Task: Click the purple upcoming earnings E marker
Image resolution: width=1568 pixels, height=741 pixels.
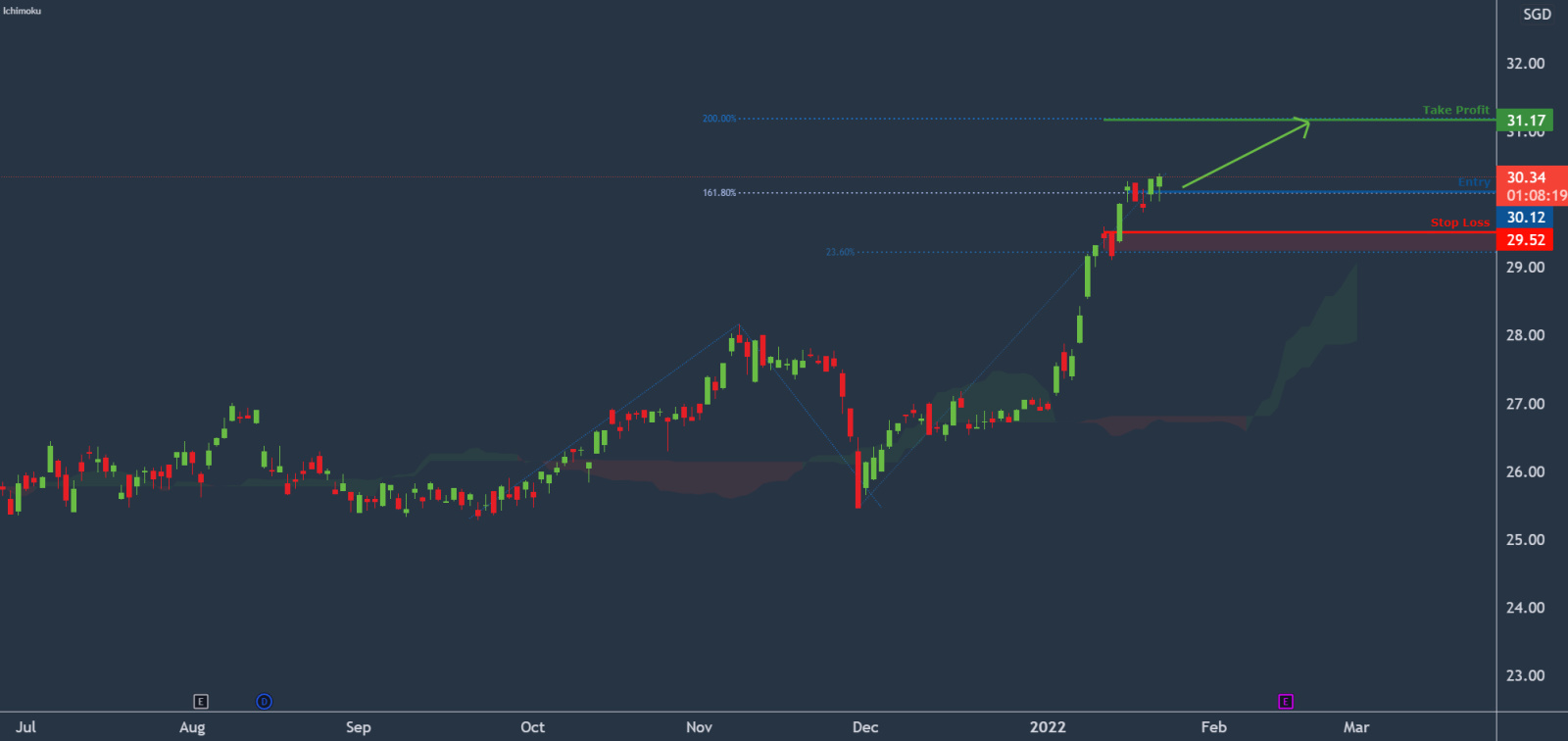Action: [1286, 702]
